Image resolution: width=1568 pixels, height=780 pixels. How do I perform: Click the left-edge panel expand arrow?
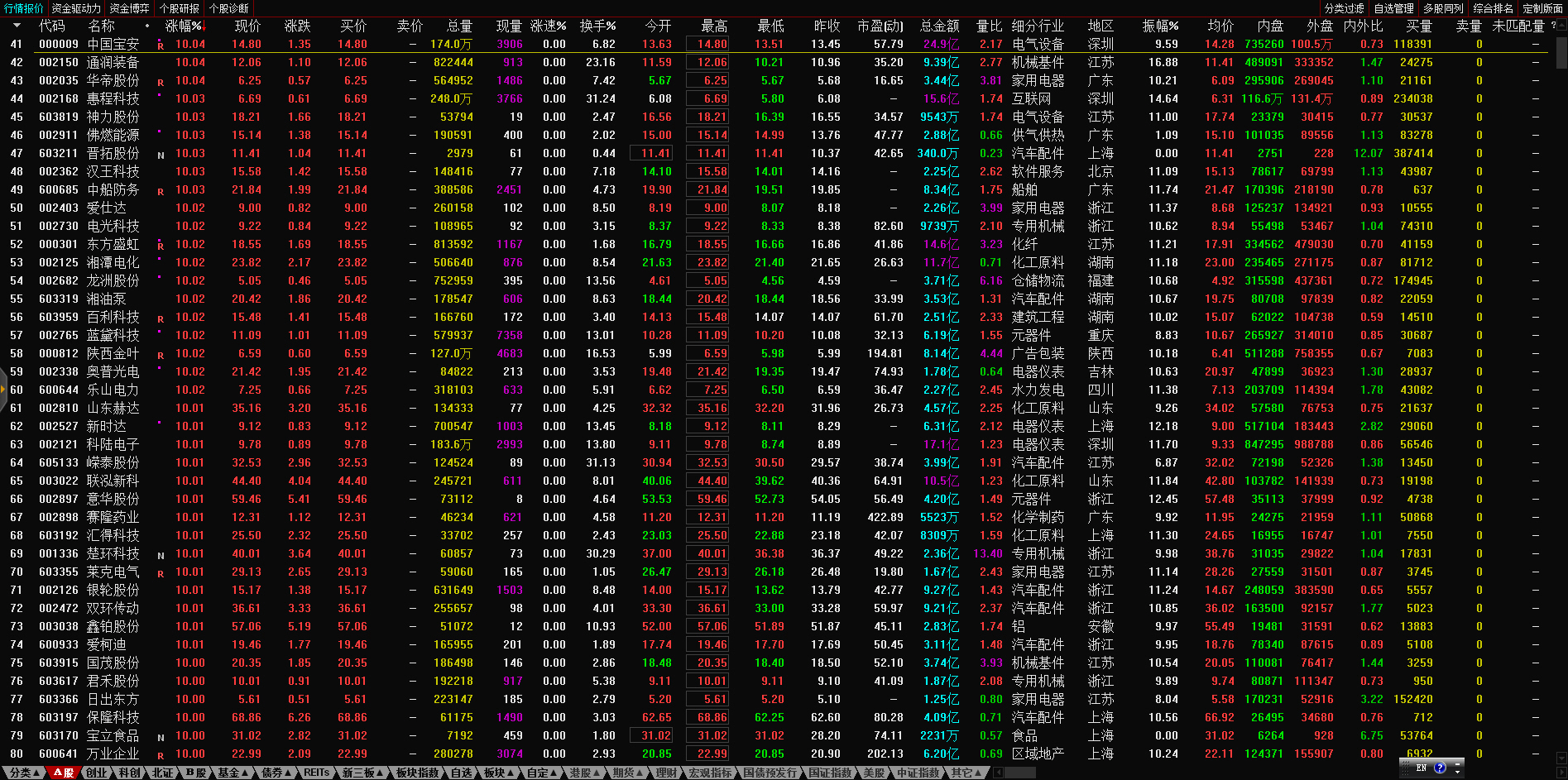tap(3, 389)
